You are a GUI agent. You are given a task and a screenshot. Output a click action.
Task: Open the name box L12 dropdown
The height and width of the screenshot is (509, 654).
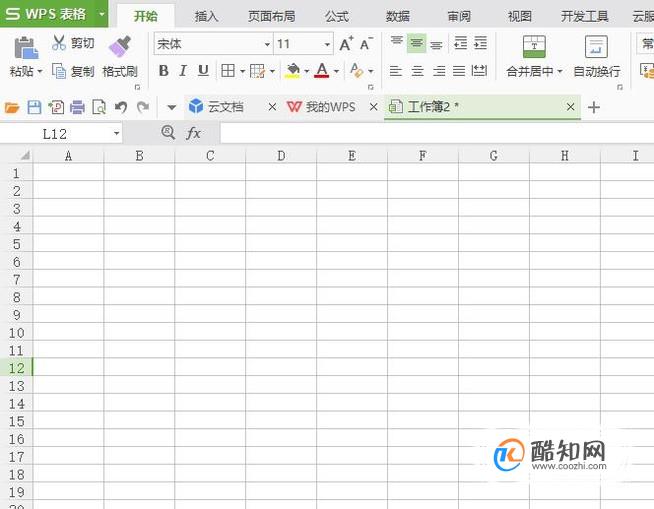pyautogui.click(x=116, y=134)
